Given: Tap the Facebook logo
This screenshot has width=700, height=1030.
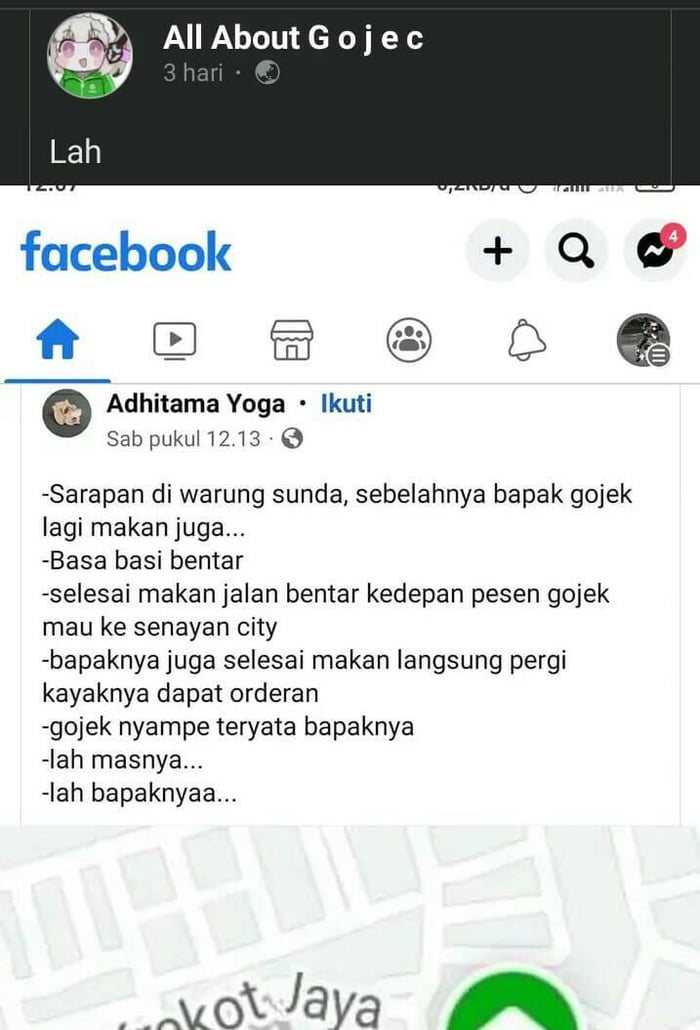Looking at the screenshot, I should (125, 251).
